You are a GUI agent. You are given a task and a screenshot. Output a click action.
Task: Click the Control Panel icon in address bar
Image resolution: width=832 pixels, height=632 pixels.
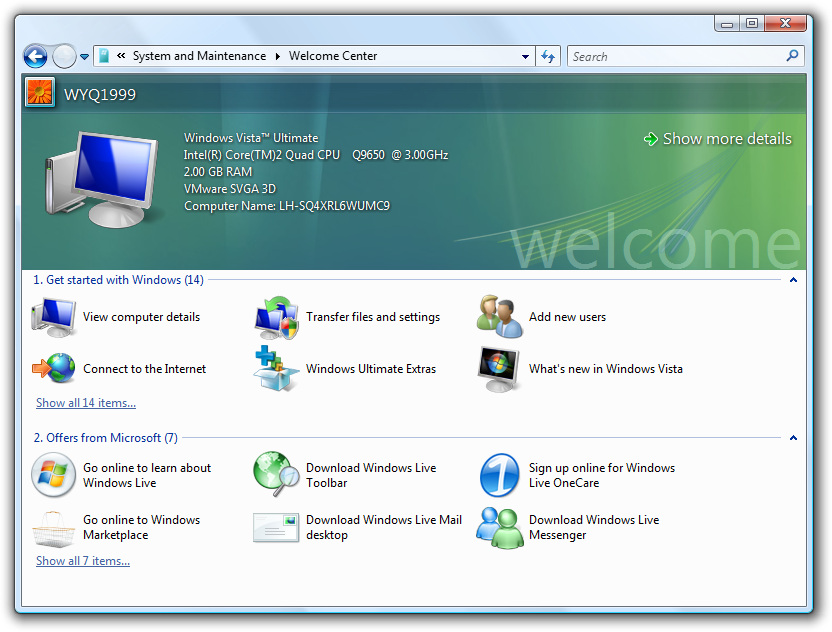(105, 56)
